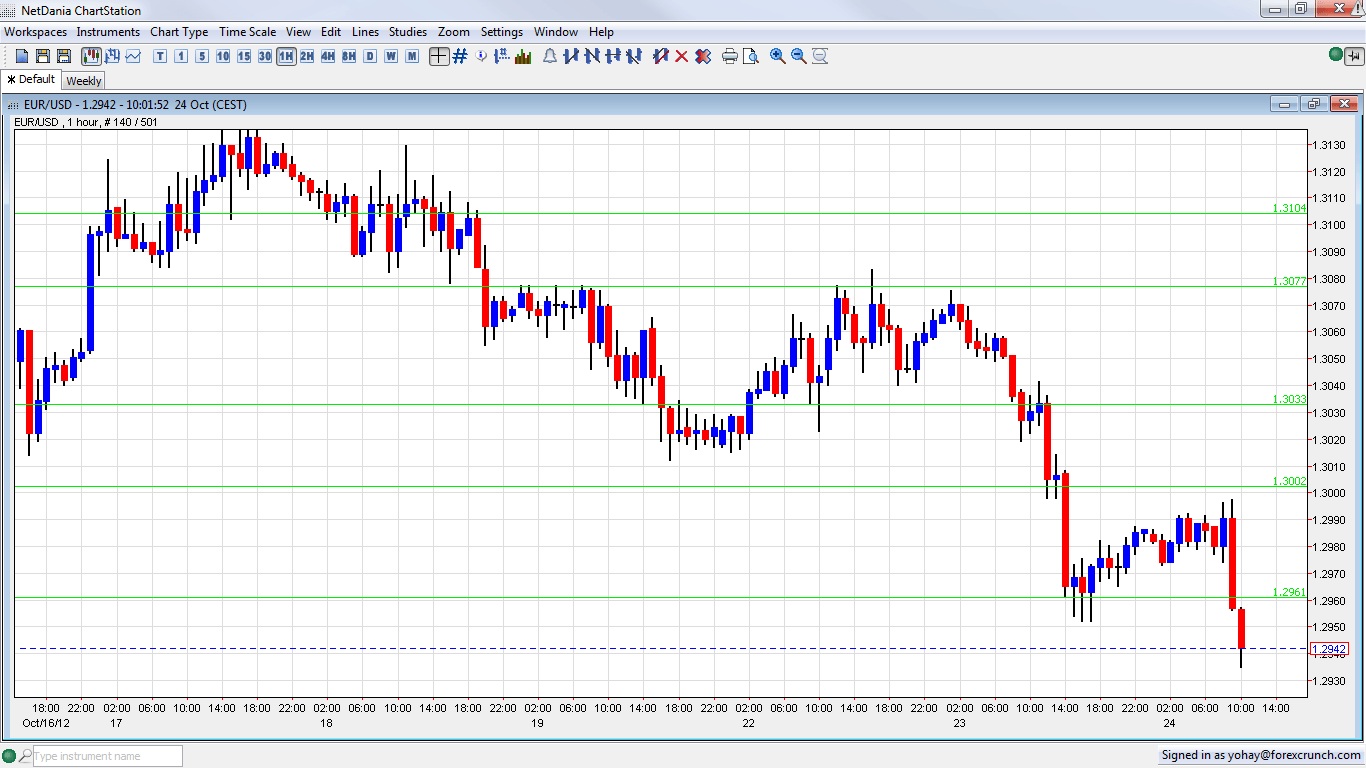
Task: Select the second line drawing tool
Action: [592, 56]
